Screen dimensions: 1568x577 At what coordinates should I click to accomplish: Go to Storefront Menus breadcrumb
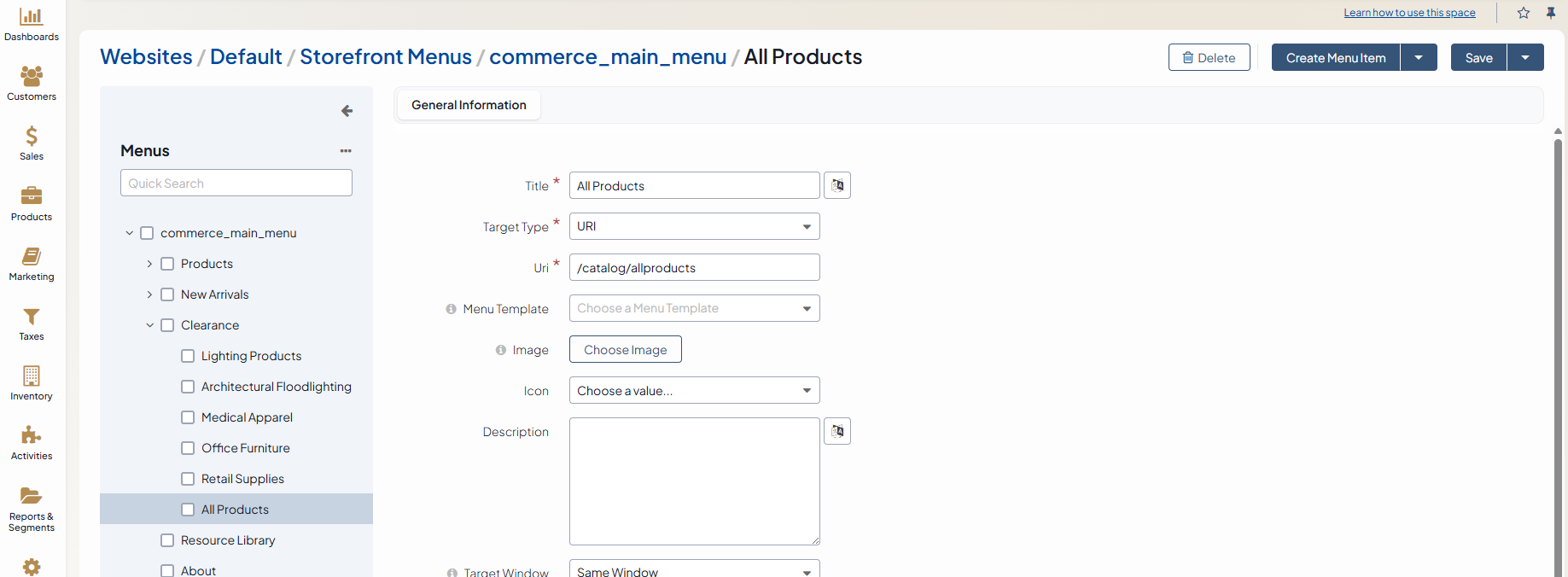385,56
